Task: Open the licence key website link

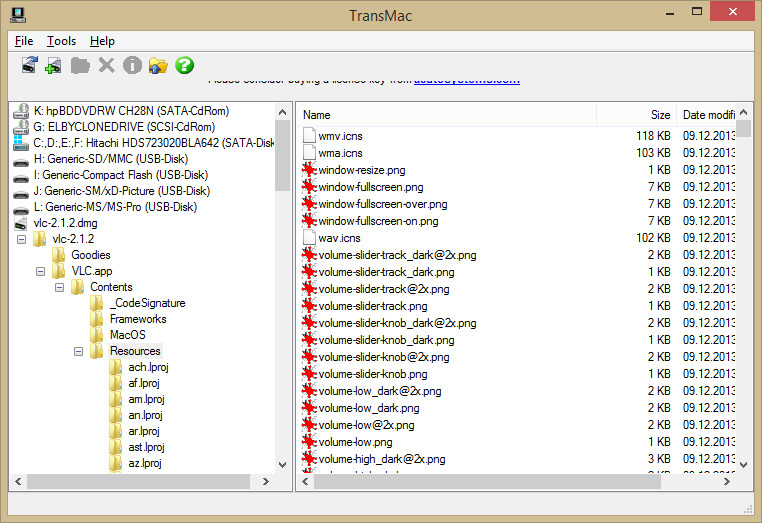Action: tap(467, 81)
